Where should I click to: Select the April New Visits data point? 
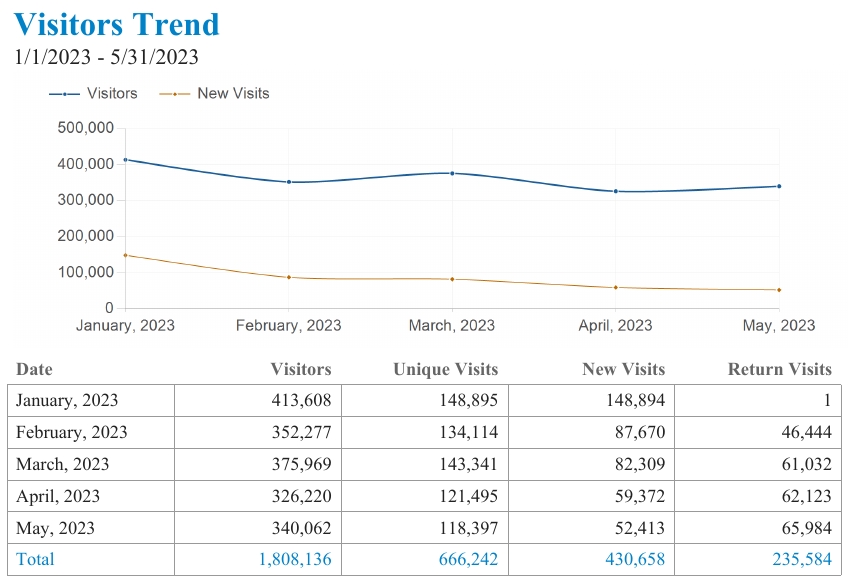tap(615, 287)
